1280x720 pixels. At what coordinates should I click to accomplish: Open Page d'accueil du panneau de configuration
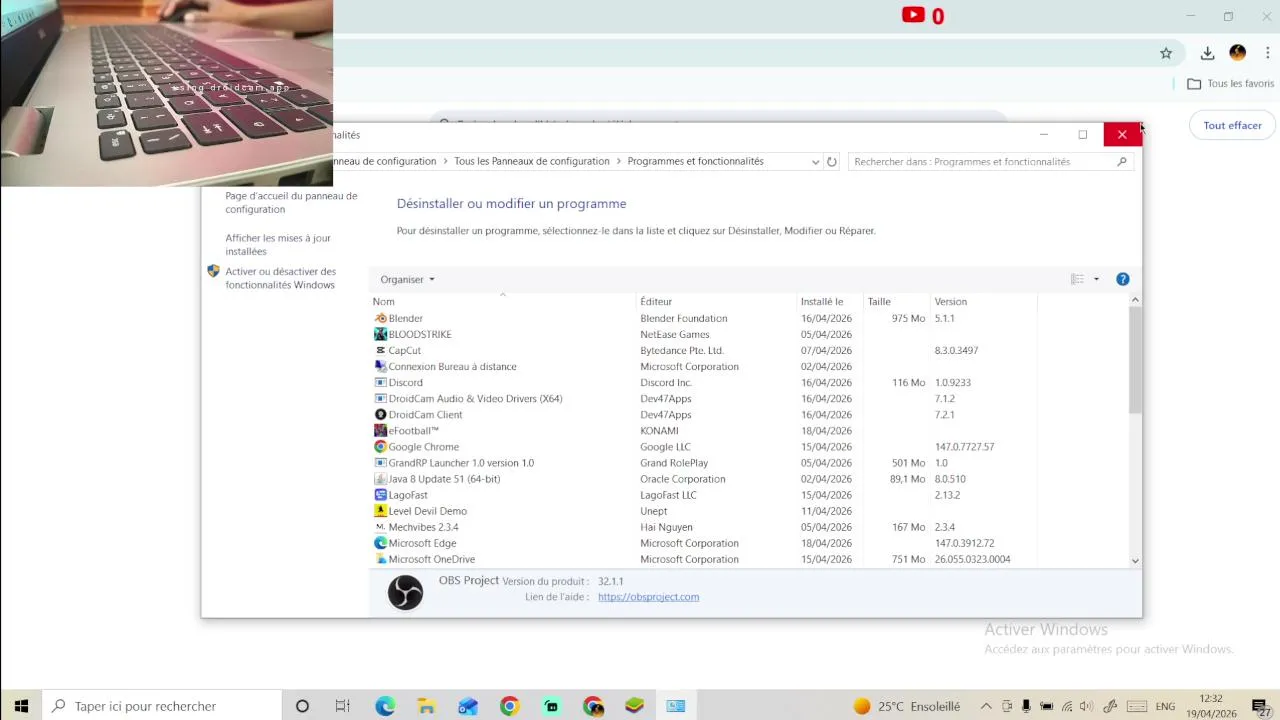pos(291,203)
